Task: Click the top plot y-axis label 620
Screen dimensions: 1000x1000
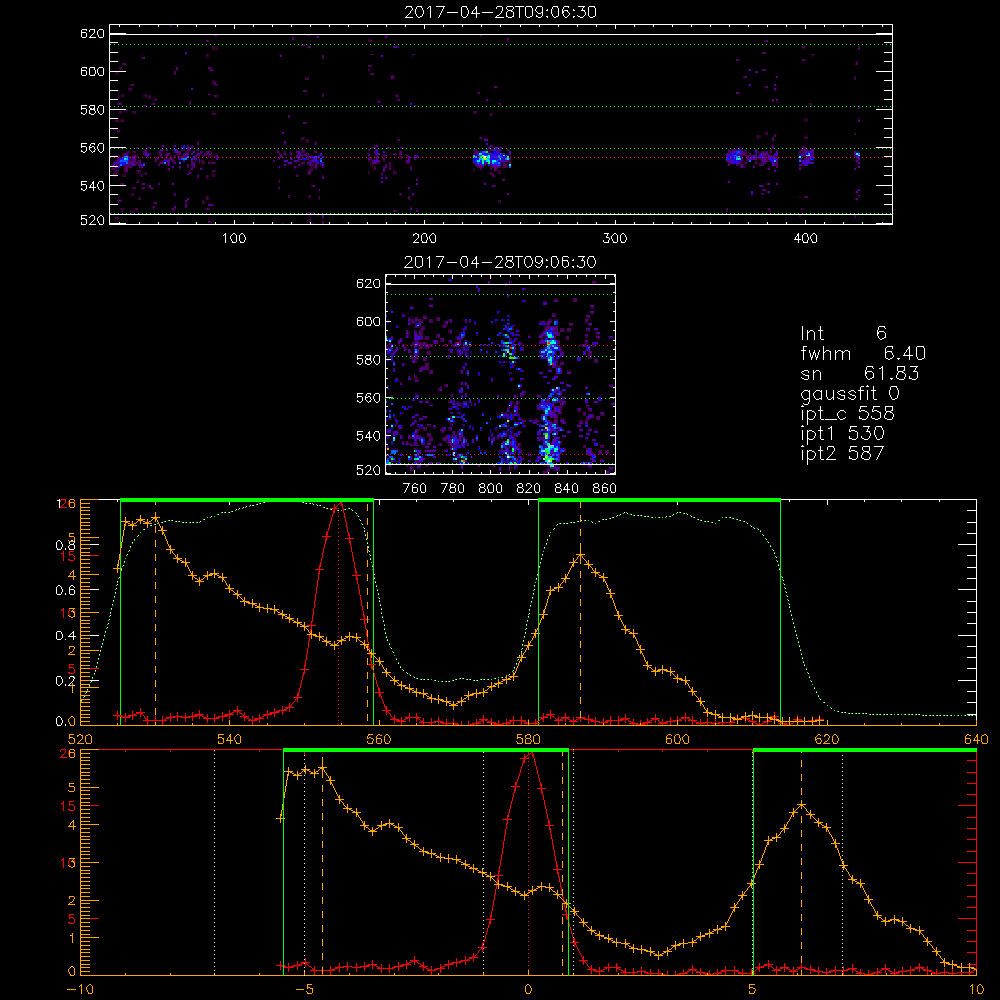Action: pyautogui.click(x=92, y=33)
